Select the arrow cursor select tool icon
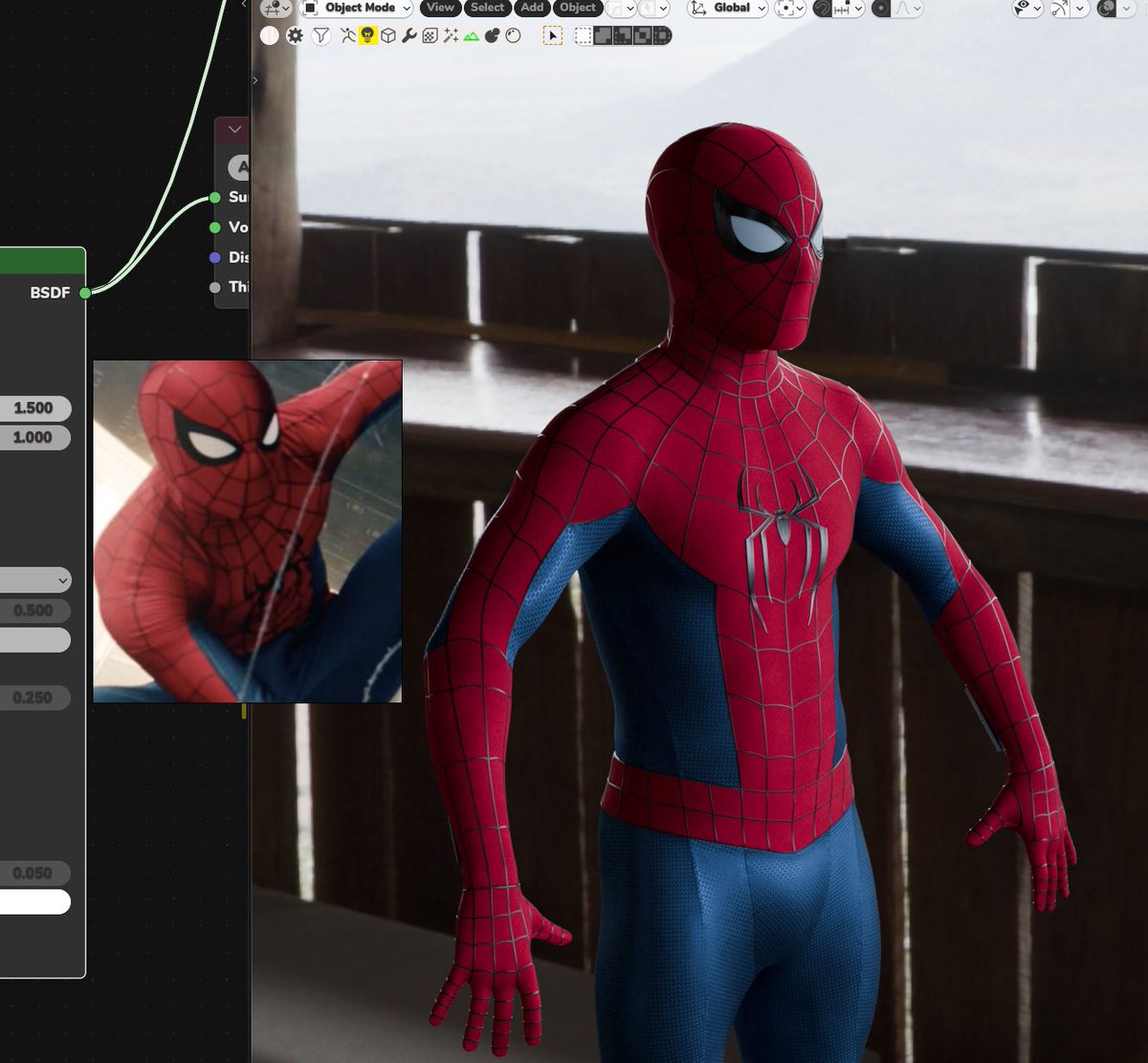 552,35
